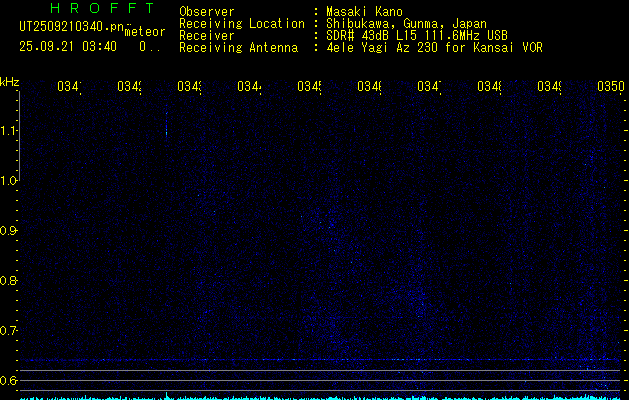The height and width of the screenshot is (400, 629).
Task: Click the 0.7 kHz axis label
Action: (x=8, y=331)
